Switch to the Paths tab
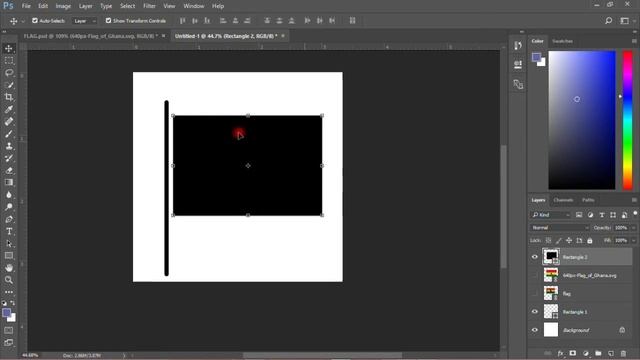The height and width of the screenshot is (360, 640). pos(588,200)
